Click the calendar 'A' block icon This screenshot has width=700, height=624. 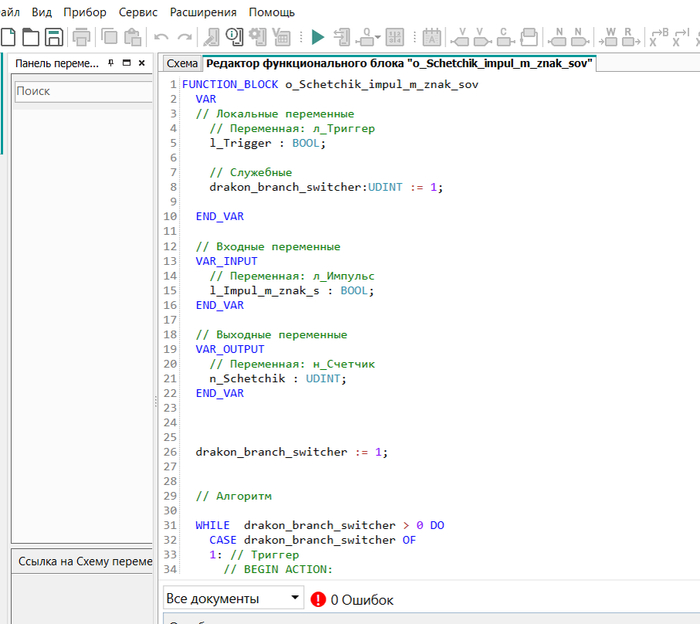point(431,38)
